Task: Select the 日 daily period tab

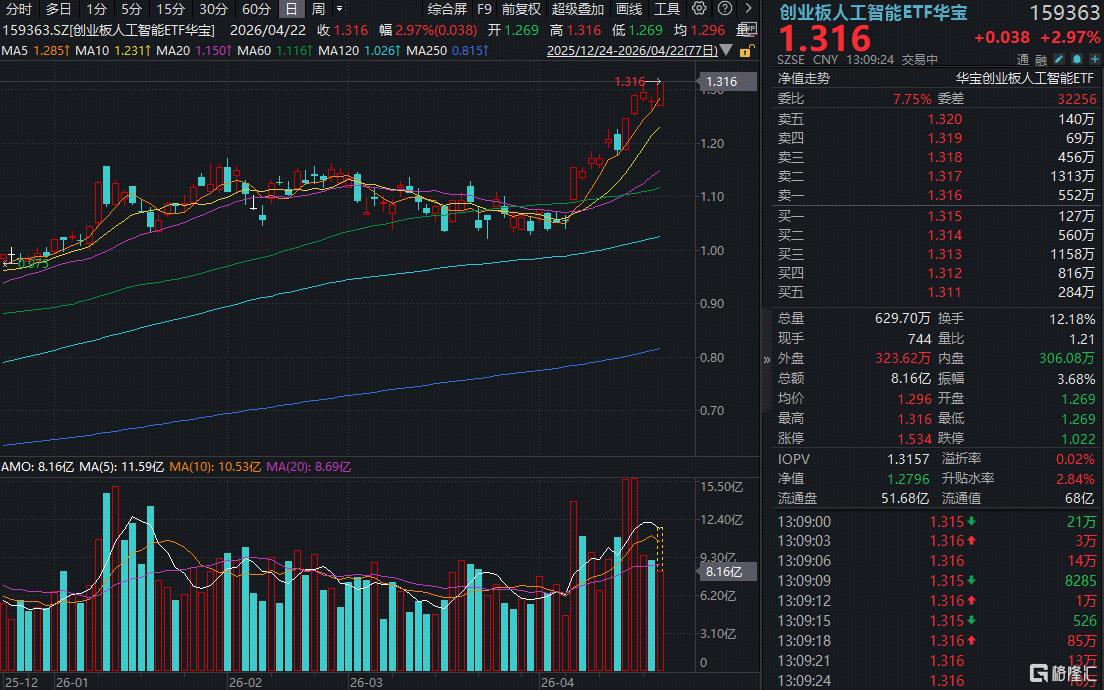Action: pyautogui.click(x=291, y=9)
